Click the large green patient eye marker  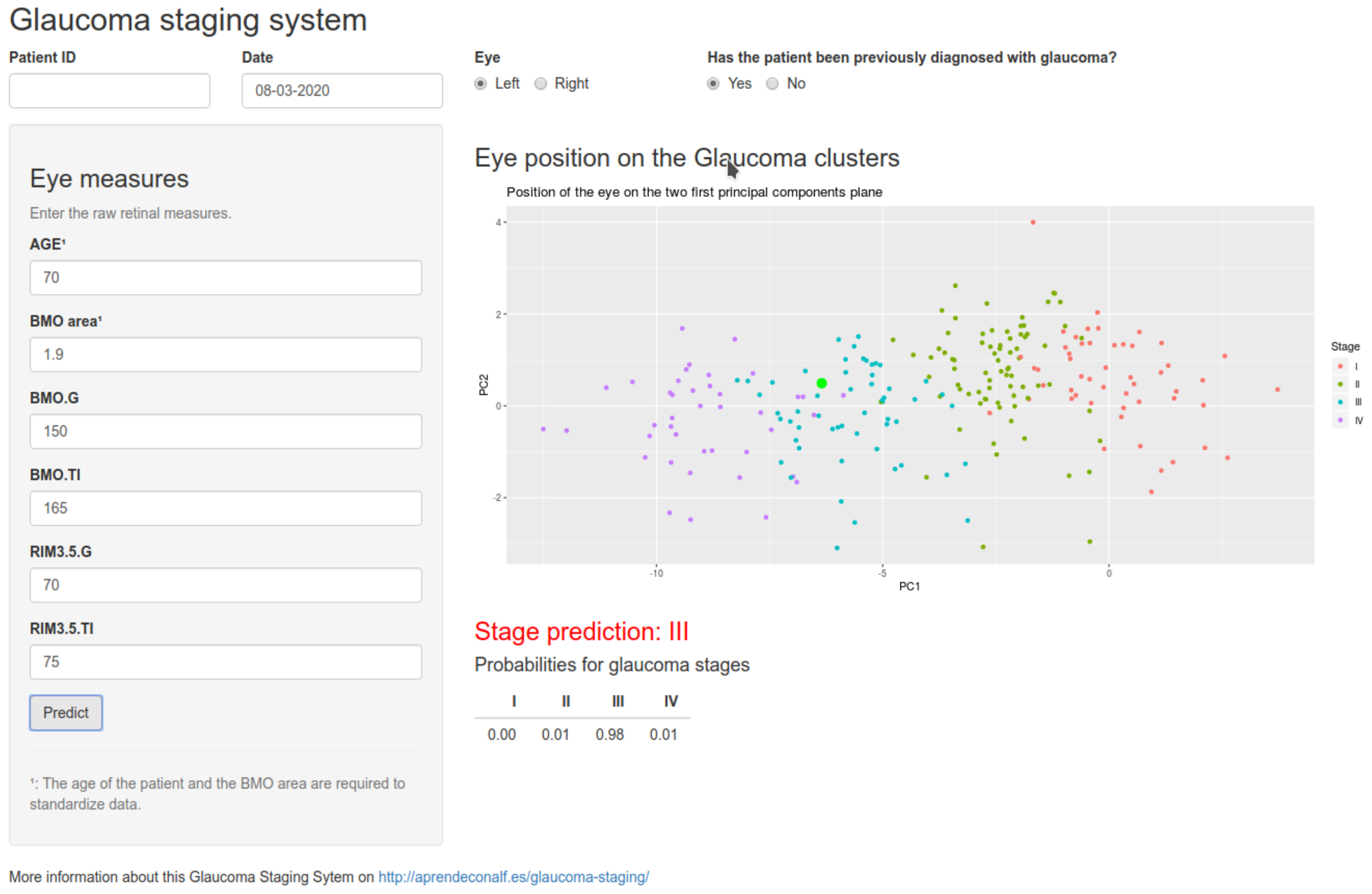click(x=821, y=383)
